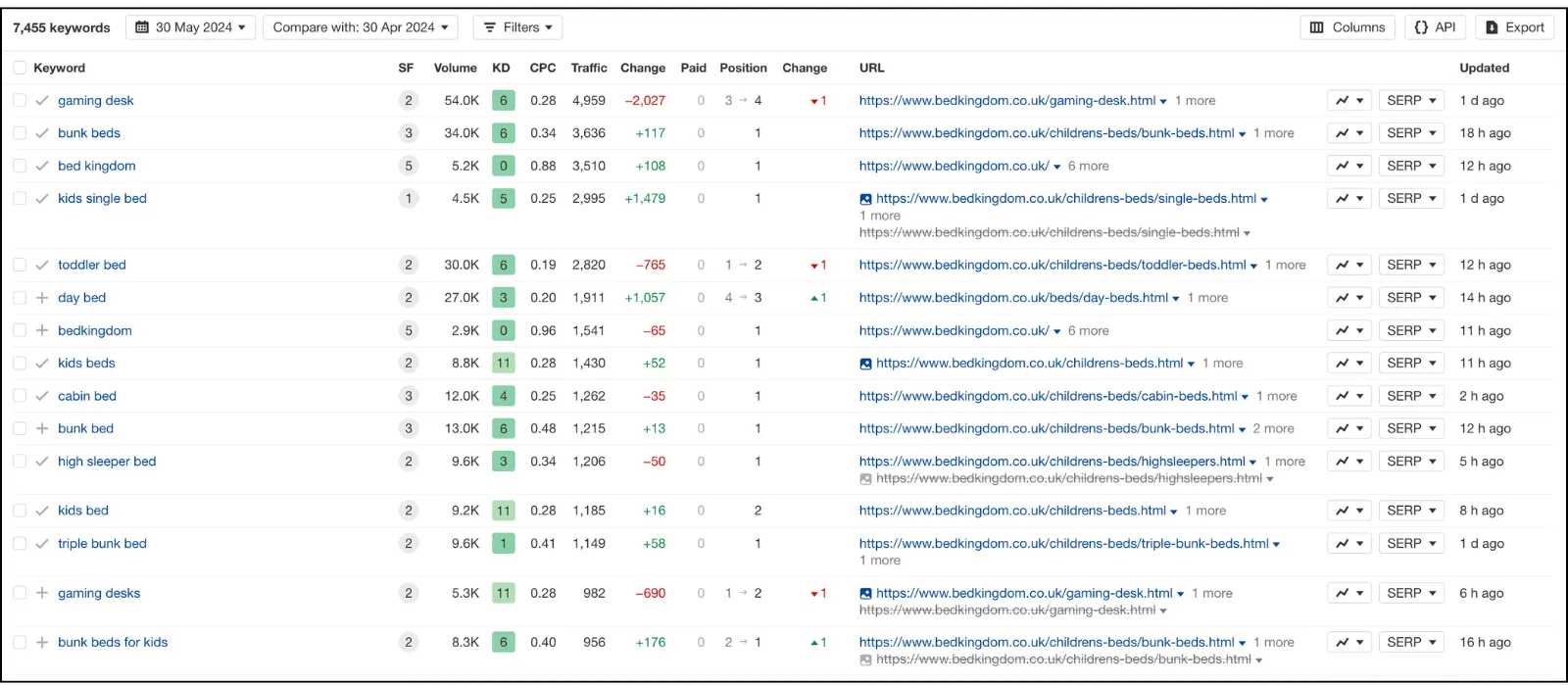Viewport: 1568px width, 686px height.
Task: Open the Compare with 30 Apr 2024 dropdown
Action: coord(361,27)
